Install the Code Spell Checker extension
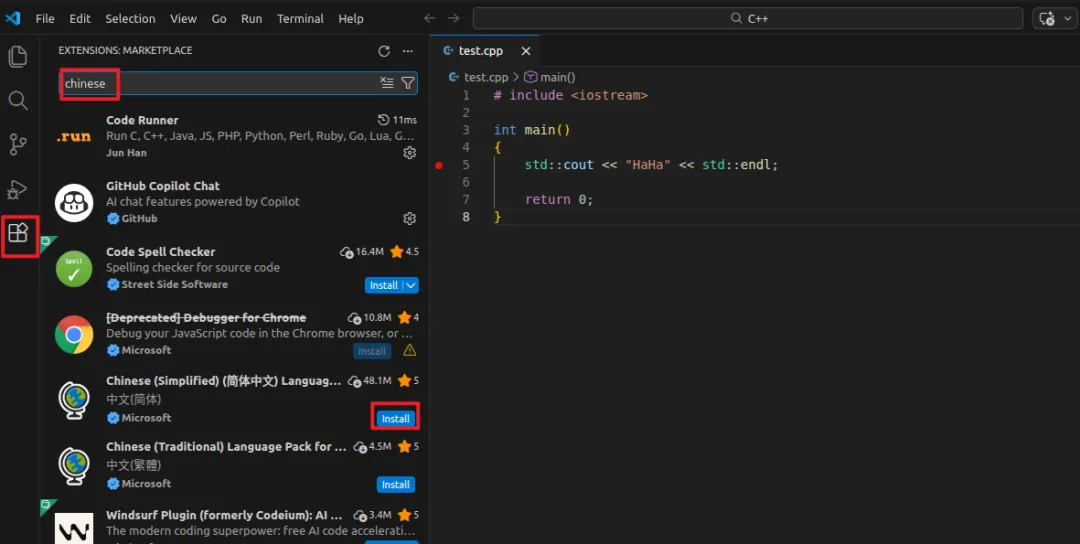Image resolution: width=1080 pixels, height=544 pixels. pos(384,285)
